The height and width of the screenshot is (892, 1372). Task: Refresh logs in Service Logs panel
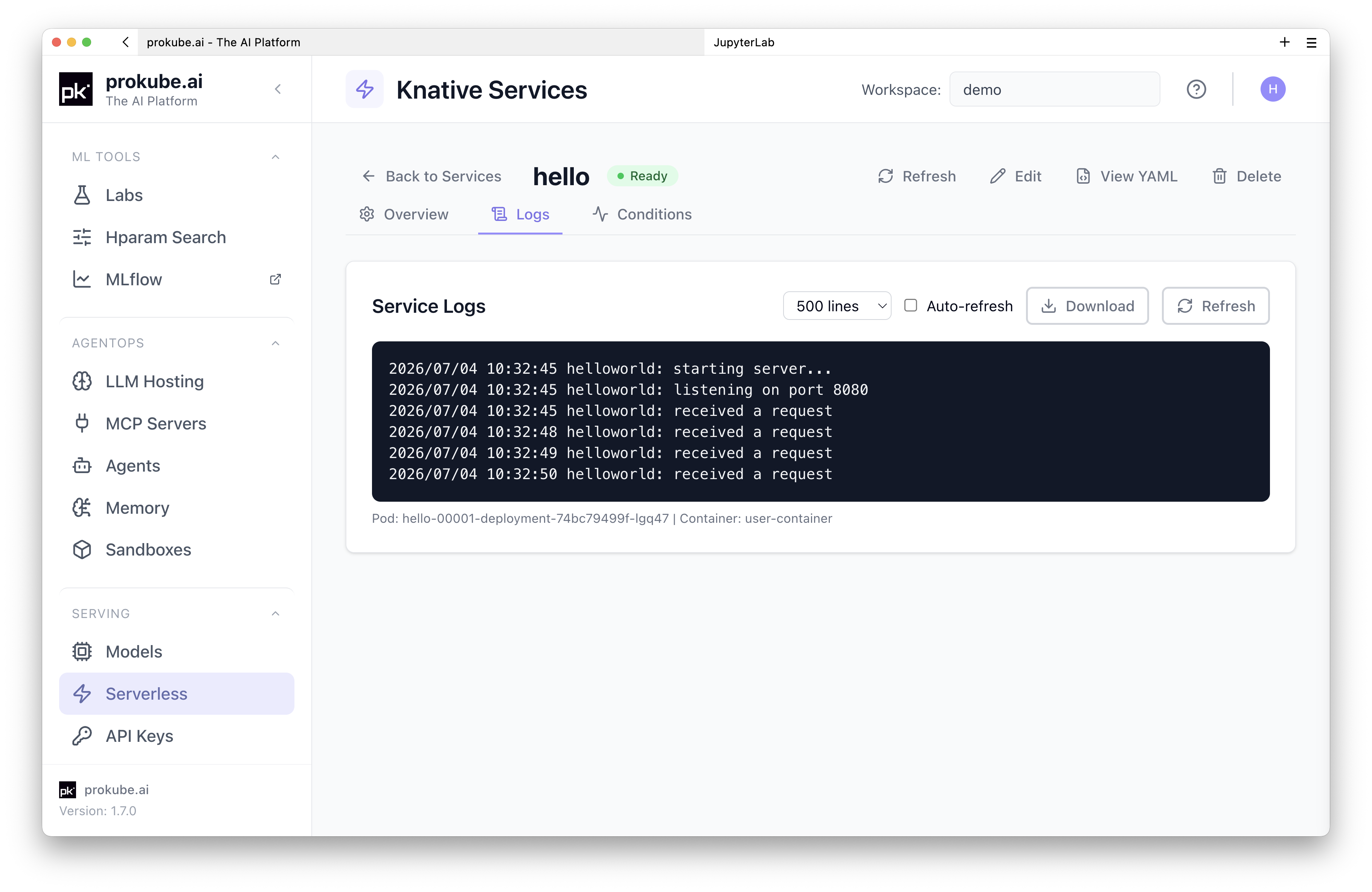[x=1216, y=306]
